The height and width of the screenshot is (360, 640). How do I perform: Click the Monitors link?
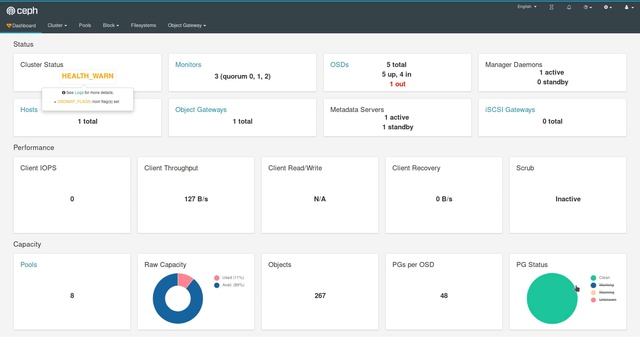coord(188,64)
